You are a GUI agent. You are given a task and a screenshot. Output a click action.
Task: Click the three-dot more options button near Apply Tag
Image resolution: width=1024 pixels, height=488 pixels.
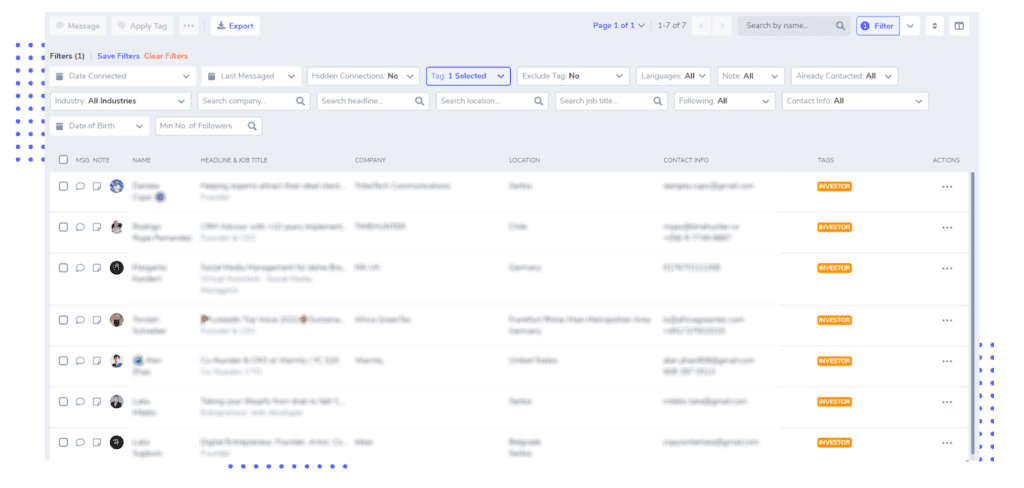pos(189,26)
